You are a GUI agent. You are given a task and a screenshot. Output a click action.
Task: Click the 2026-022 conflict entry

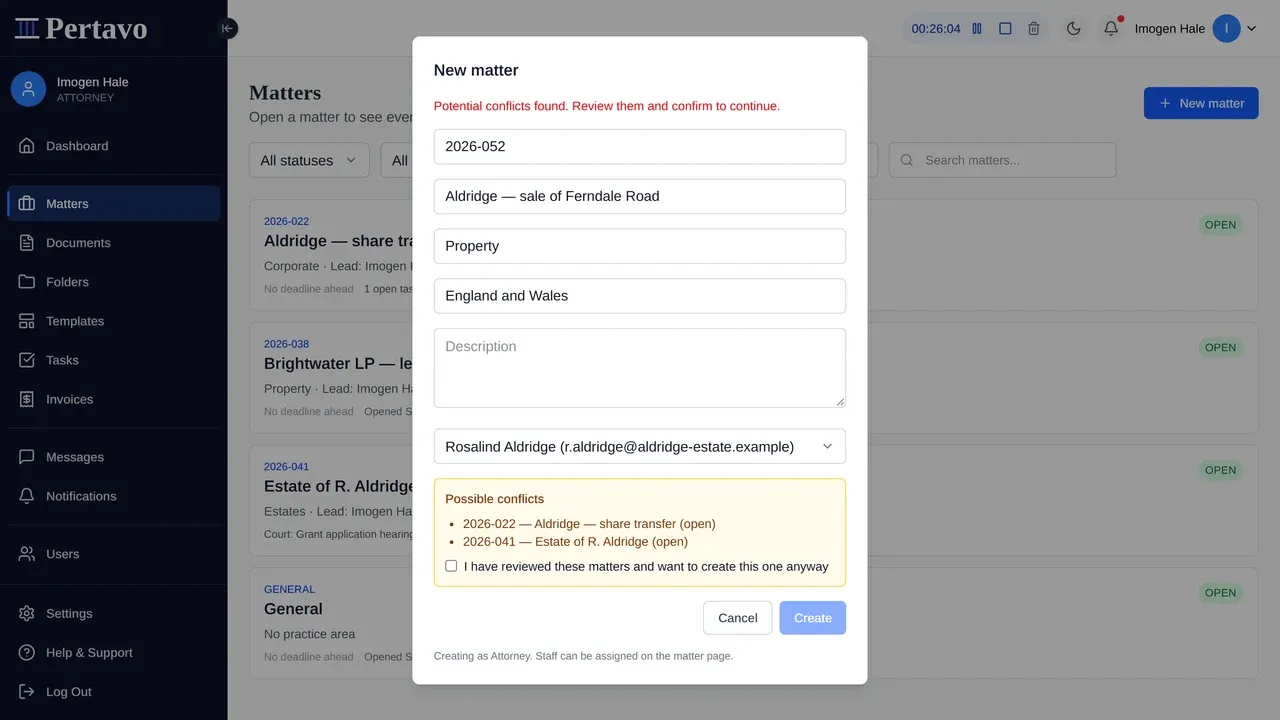[589, 524]
